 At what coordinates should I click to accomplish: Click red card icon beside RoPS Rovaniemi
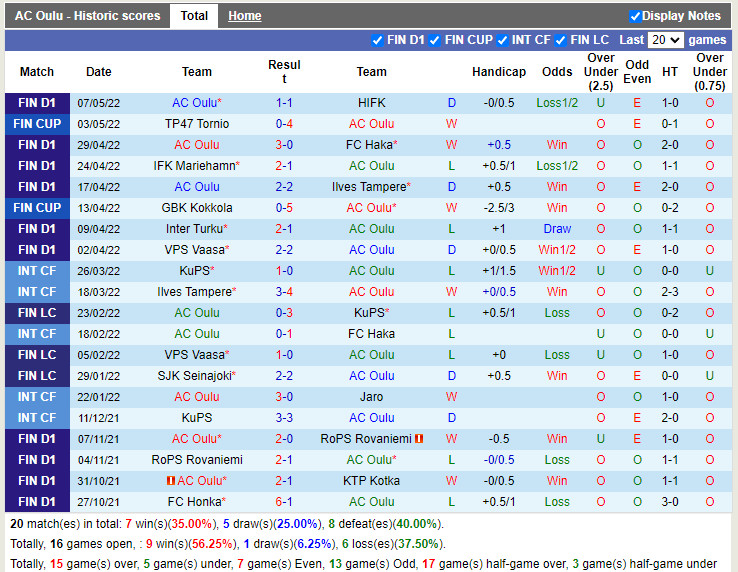[419, 439]
